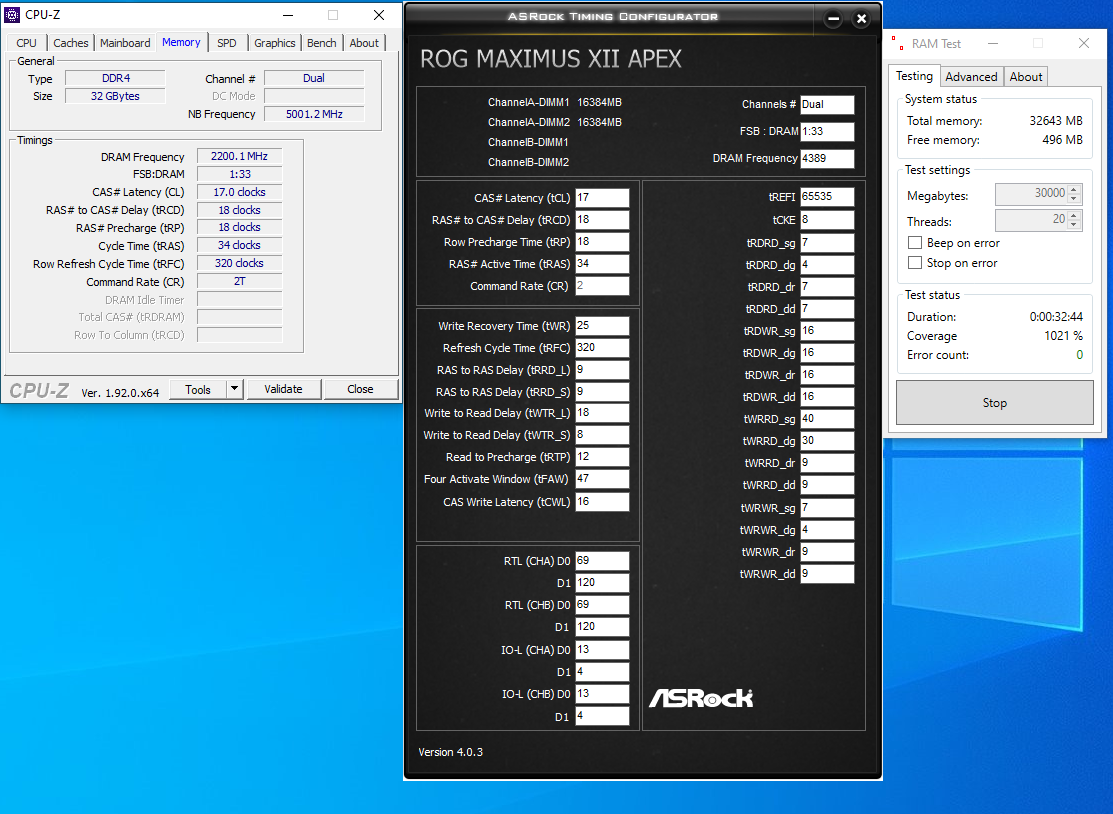This screenshot has height=814, width=1113.
Task: Select the Testing tab in RAM Test
Action: (x=914, y=75)
